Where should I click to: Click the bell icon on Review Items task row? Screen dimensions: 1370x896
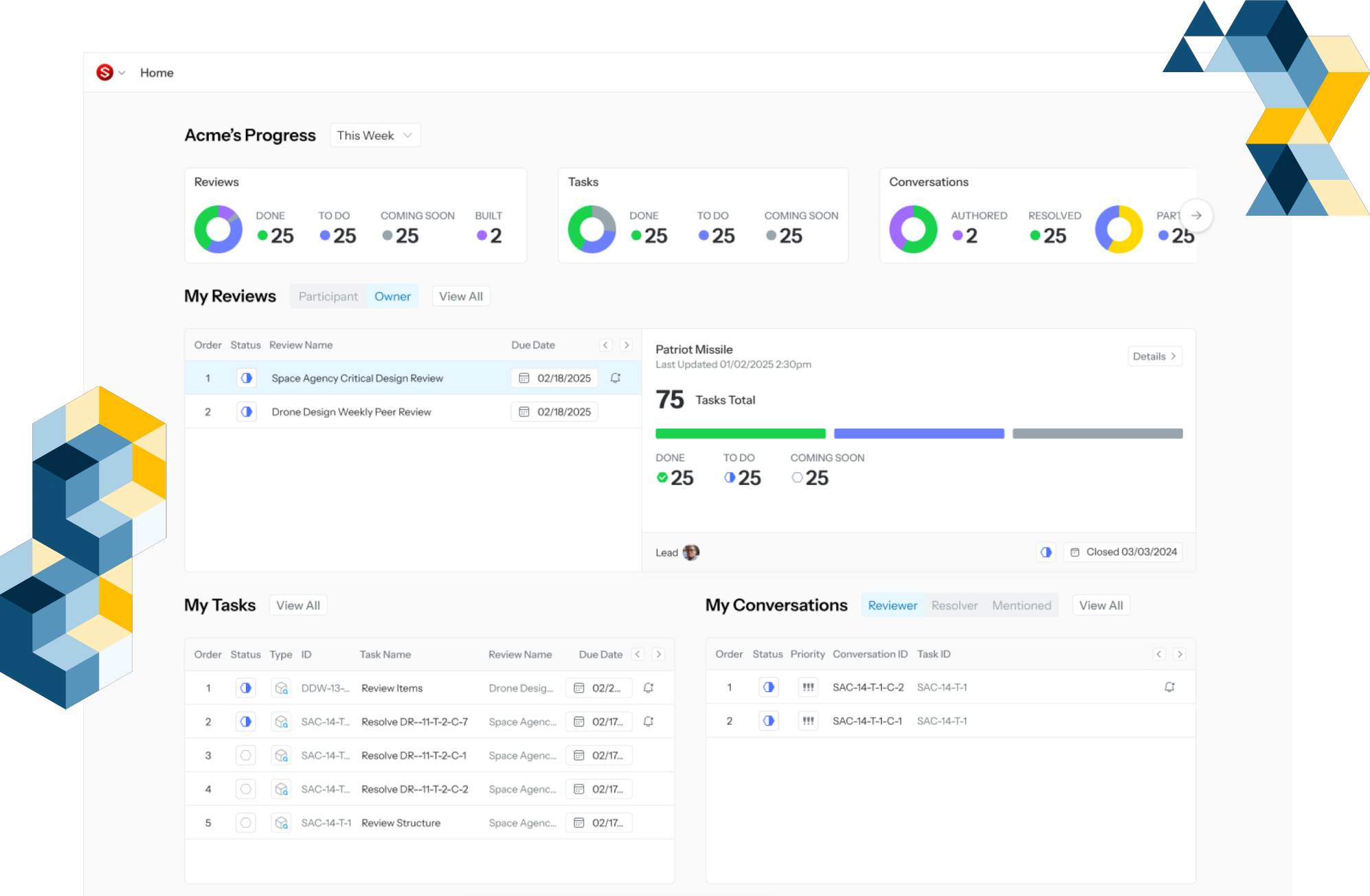[x=648, y=688]
